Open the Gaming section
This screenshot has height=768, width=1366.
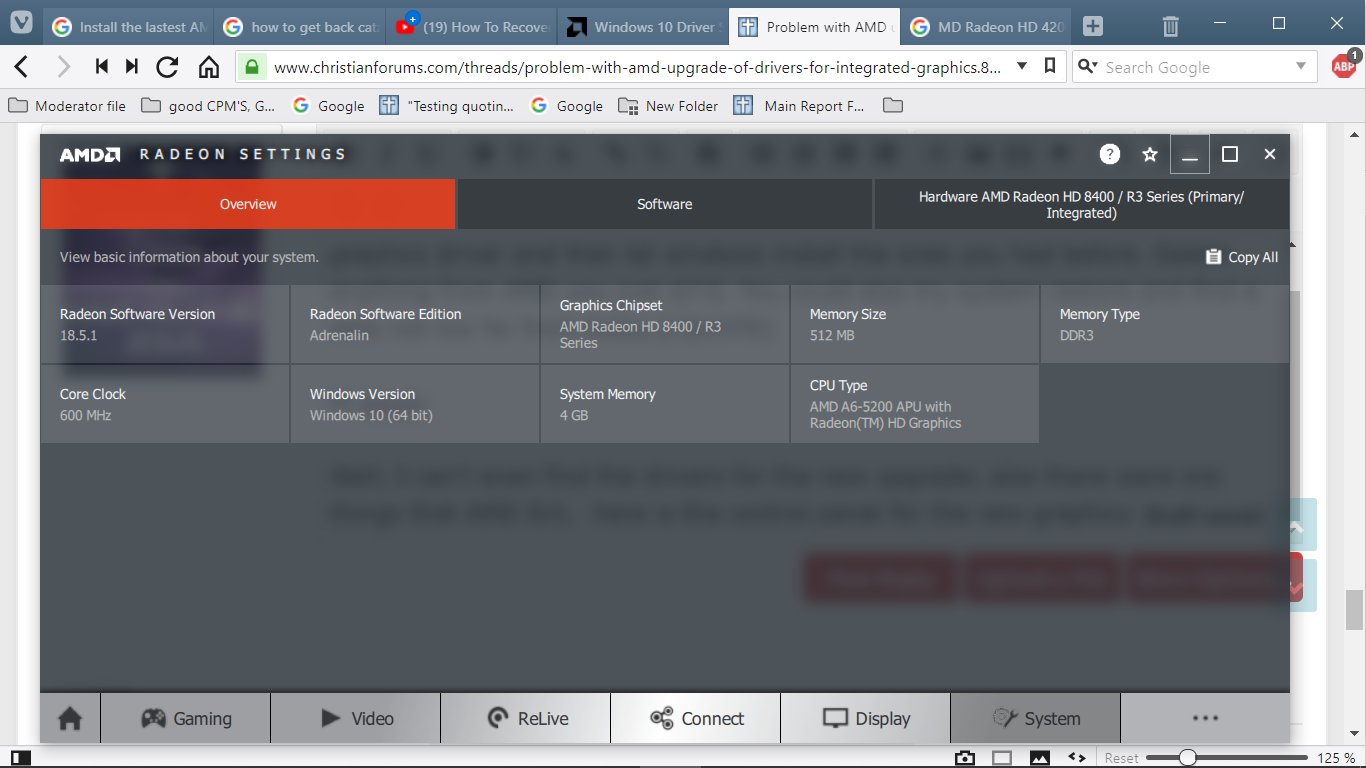(x=186, y=718)
